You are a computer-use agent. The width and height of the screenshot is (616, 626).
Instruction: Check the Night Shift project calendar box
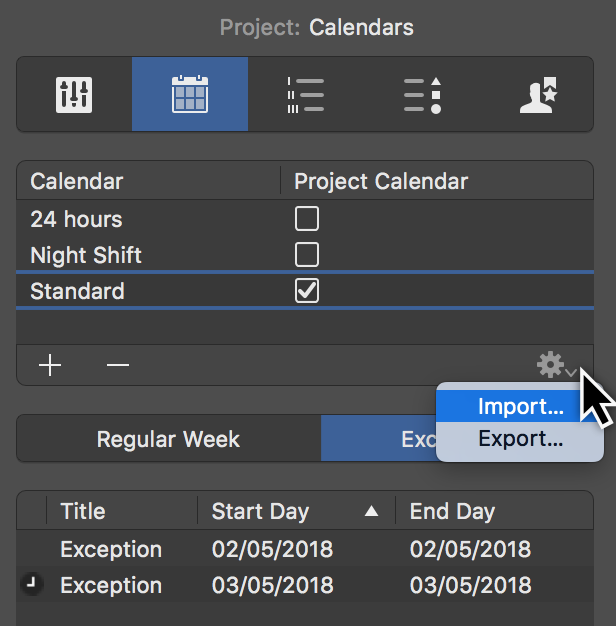click(x=307, y=255)
